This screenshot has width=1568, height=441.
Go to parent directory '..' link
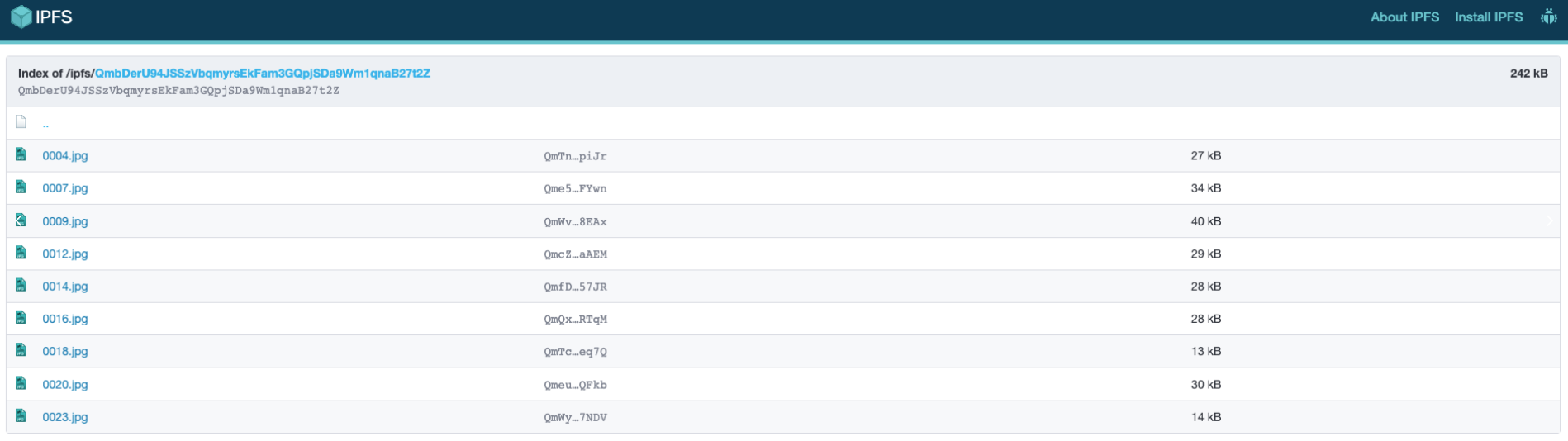click(45, 123)
